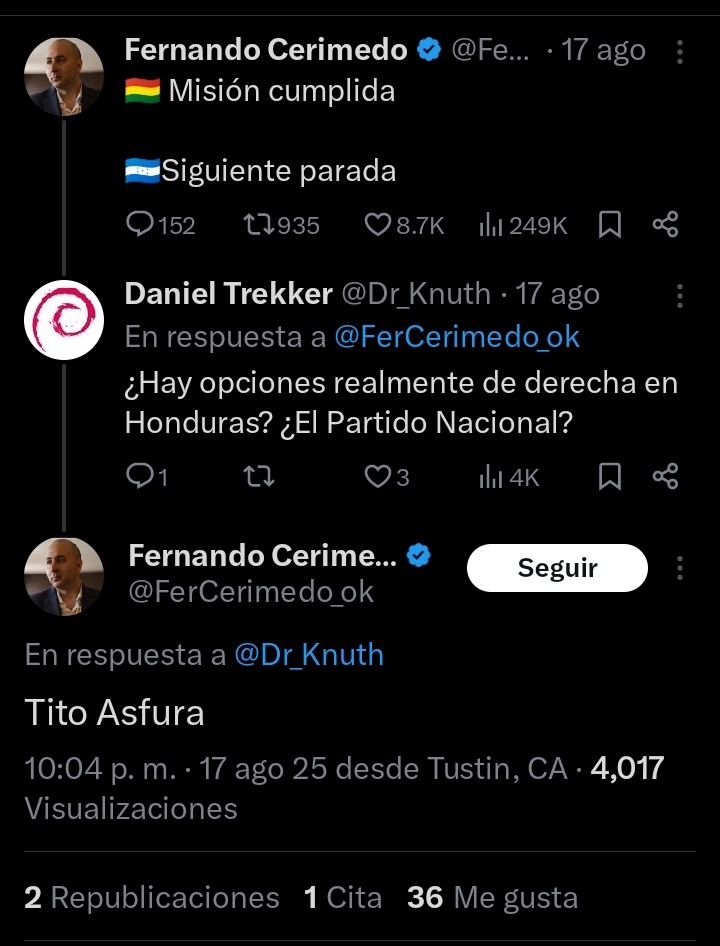The height and width of the screenshot is (946, 720).
Task: Bookmark Daniel Trekker's tweet
Action: (x=609, y=477)
